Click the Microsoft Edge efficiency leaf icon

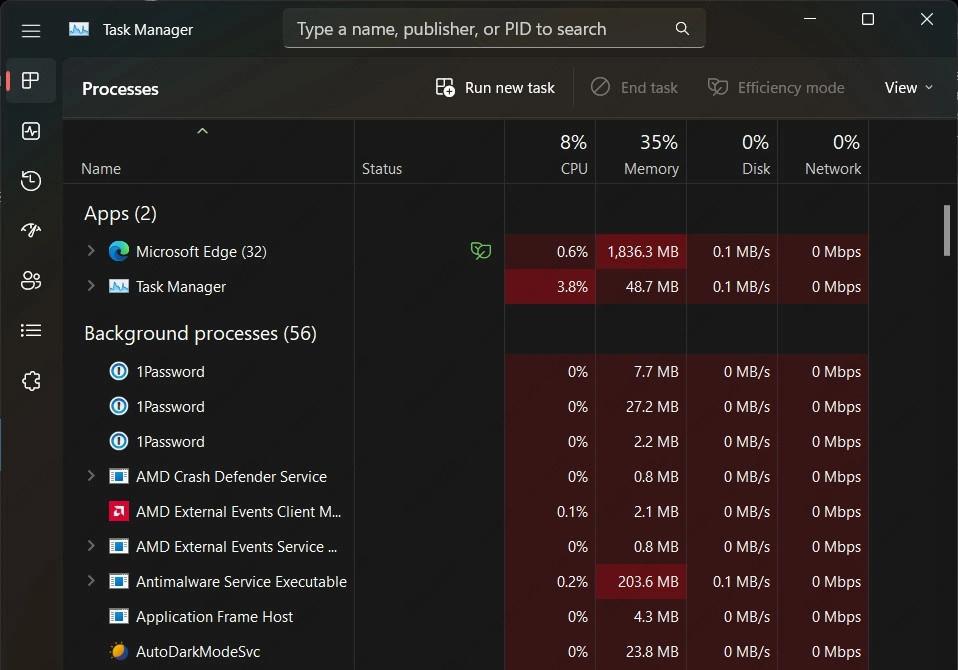click(481, 251)
